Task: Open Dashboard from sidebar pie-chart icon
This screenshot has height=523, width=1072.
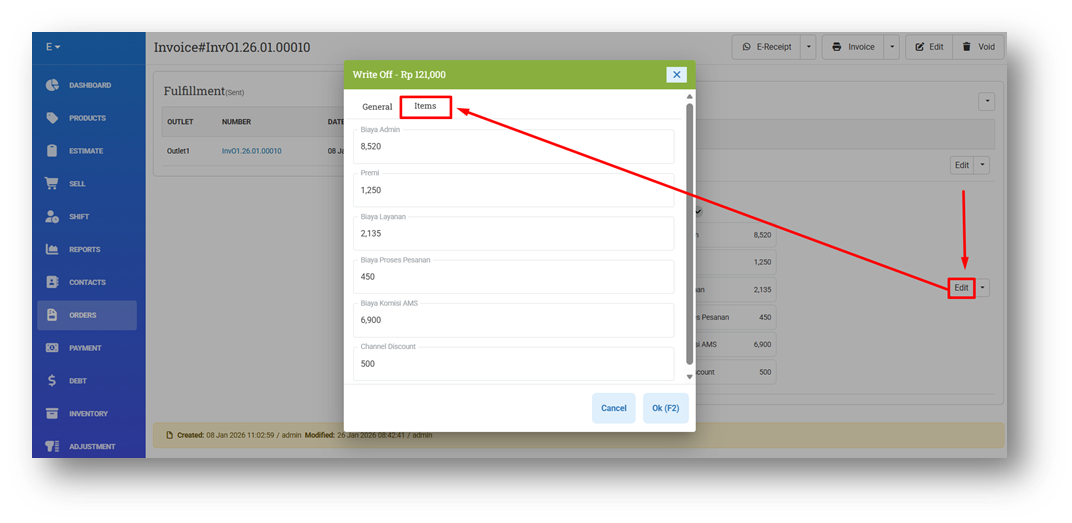Action: tap(52, 85)
